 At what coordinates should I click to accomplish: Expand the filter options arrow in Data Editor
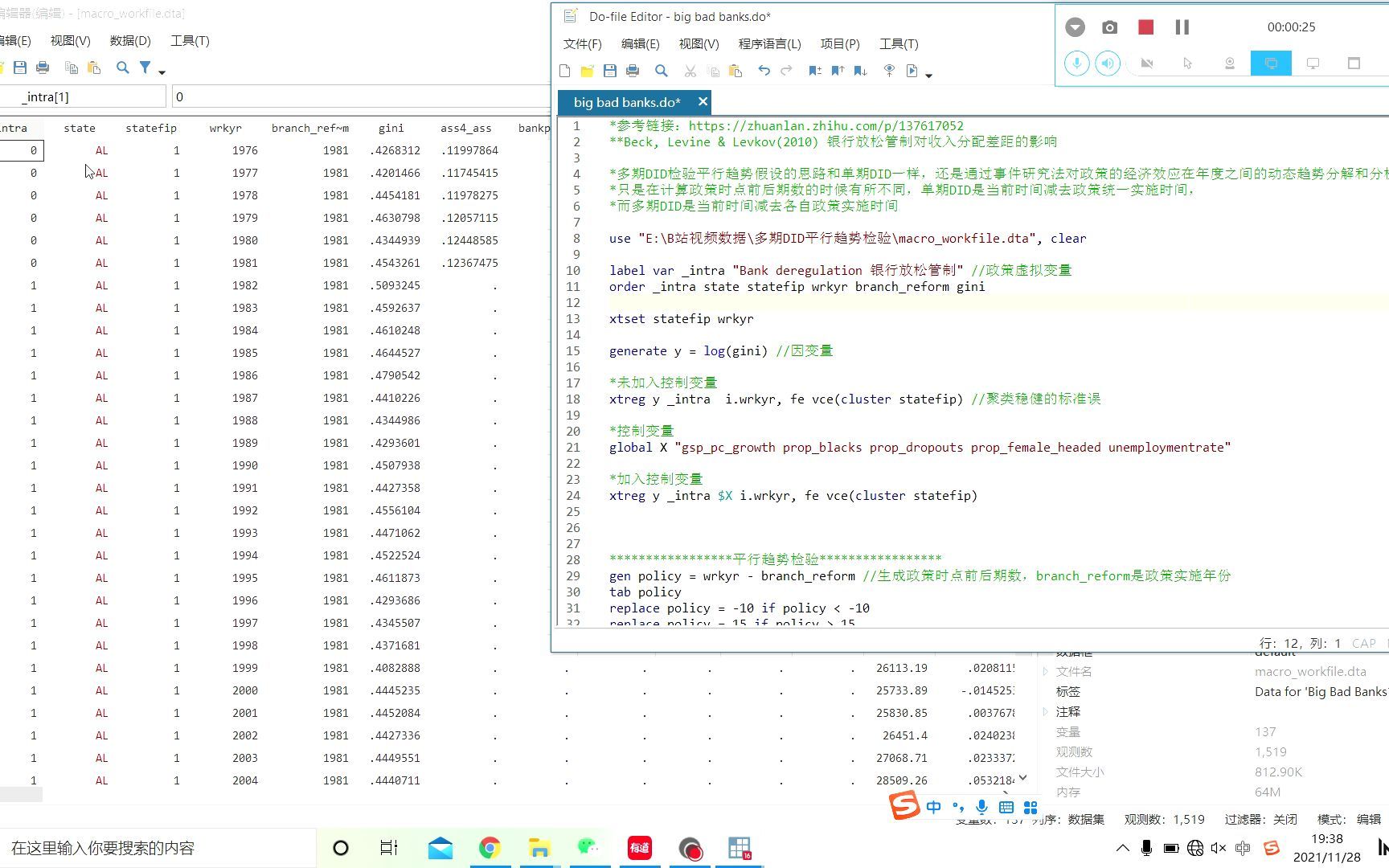162,72
